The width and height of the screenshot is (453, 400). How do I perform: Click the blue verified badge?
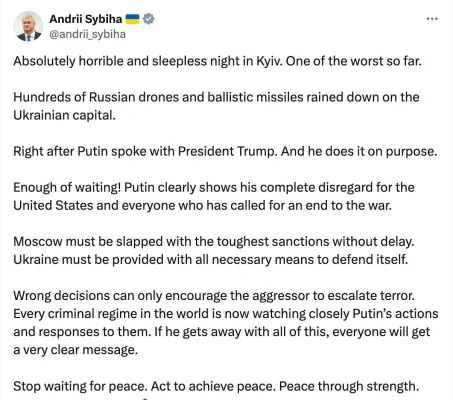coord(149,19)
